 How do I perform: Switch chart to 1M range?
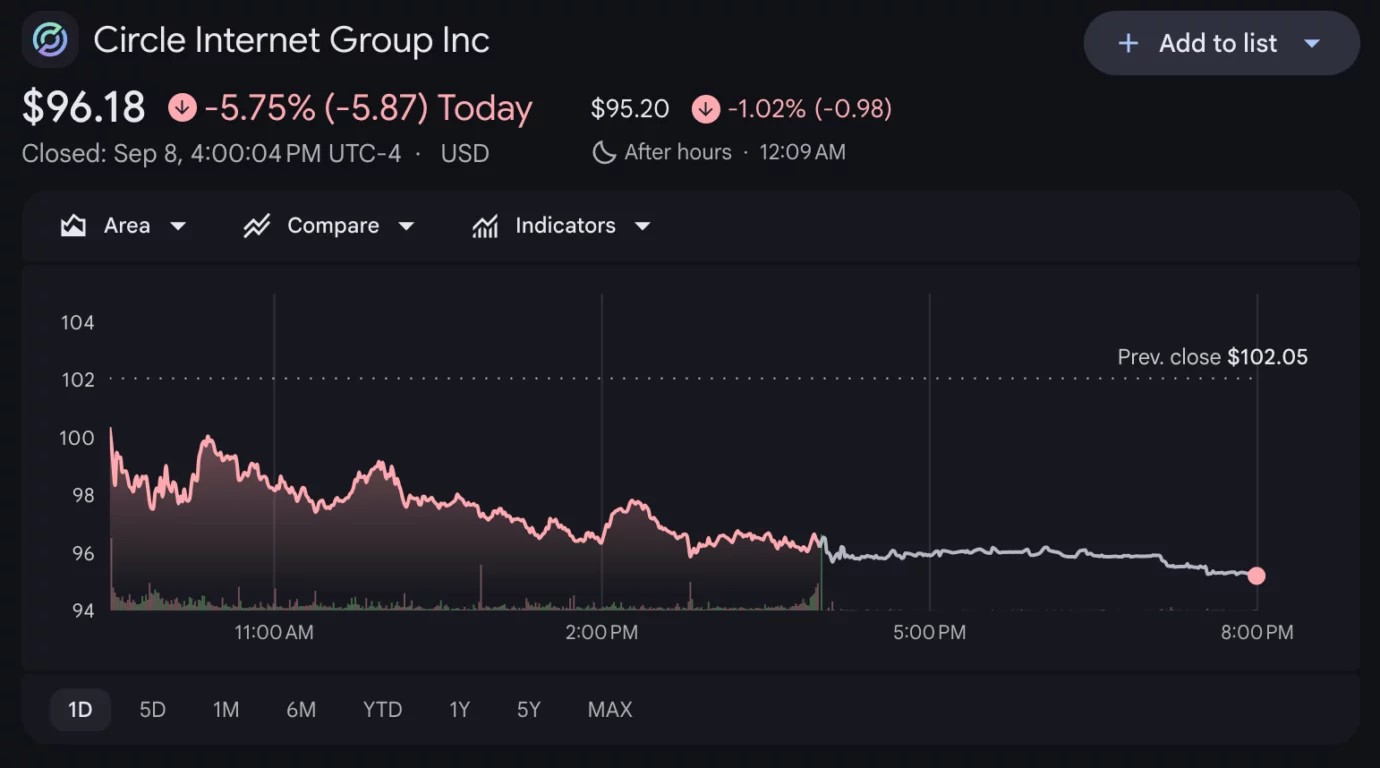pyautogui.click(x=226, y=710)
